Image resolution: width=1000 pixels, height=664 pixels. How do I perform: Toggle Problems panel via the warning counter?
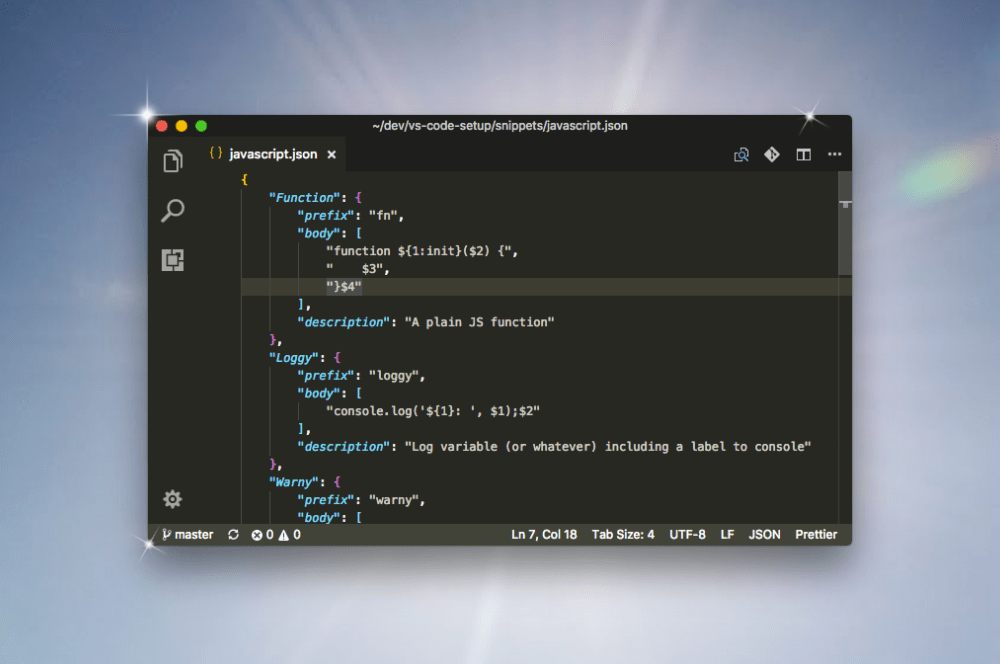[x=288, y=534]
